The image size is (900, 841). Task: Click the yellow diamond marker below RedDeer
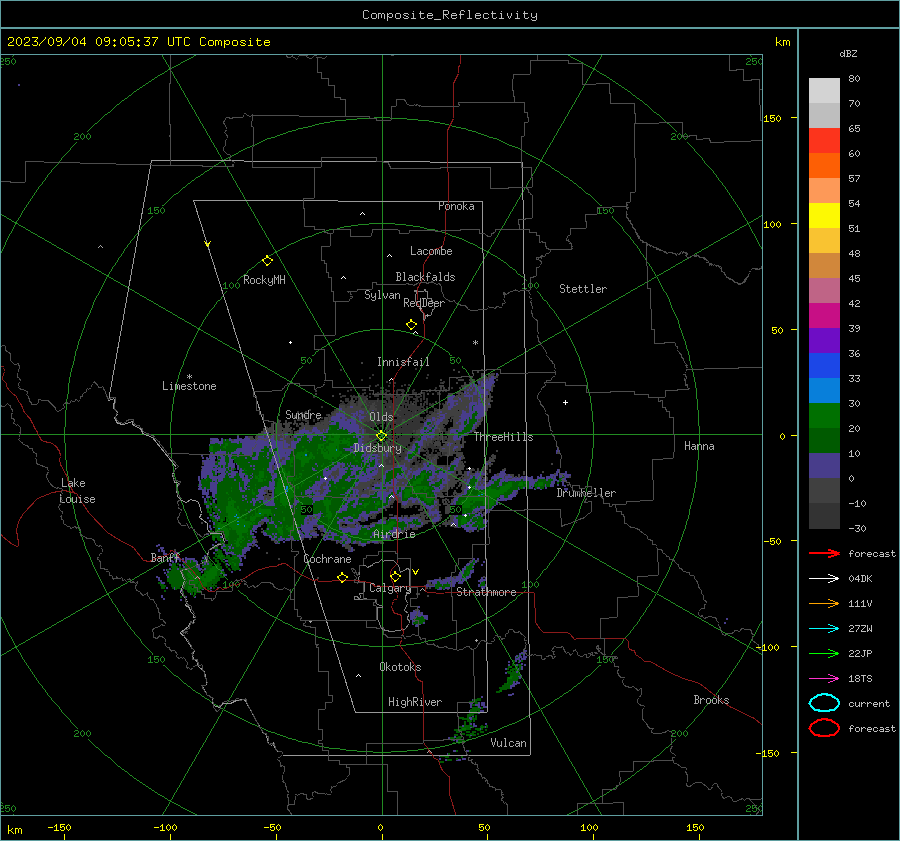[411, 325]
